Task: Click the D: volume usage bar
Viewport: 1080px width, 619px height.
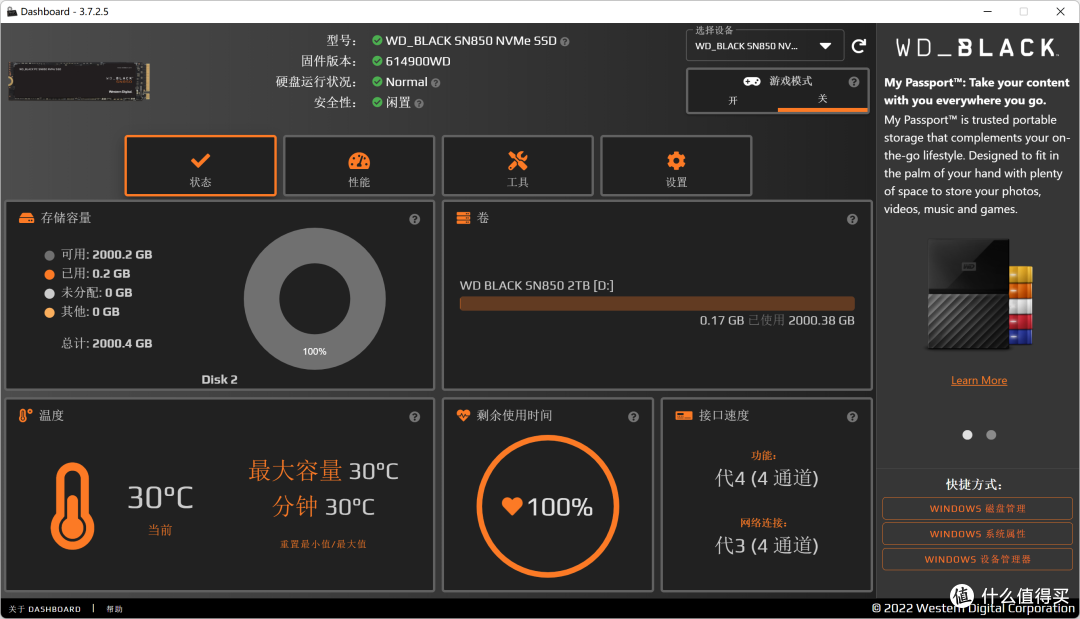Action: [x=657, y=304]
